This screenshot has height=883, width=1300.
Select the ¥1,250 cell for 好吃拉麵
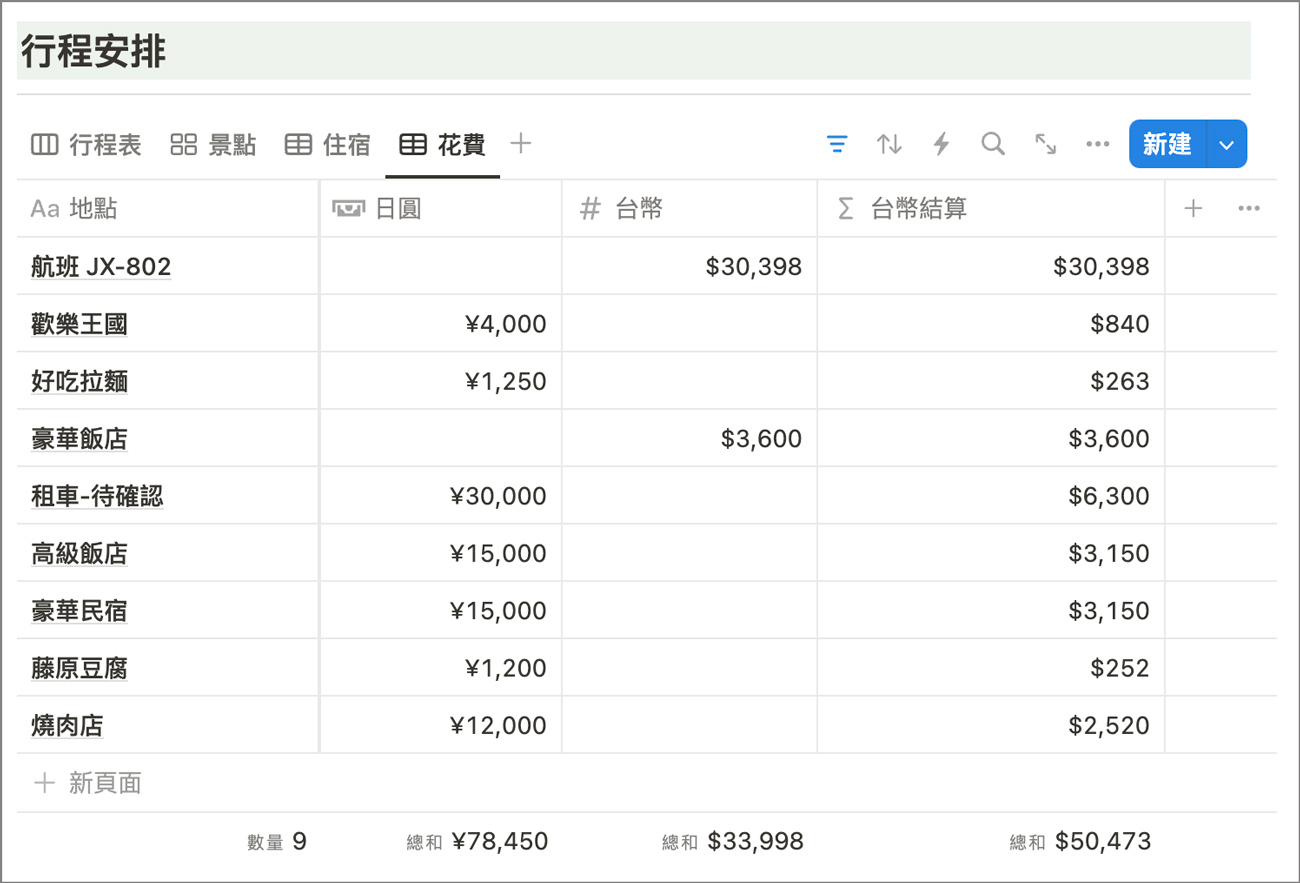[x=440, y=380]
